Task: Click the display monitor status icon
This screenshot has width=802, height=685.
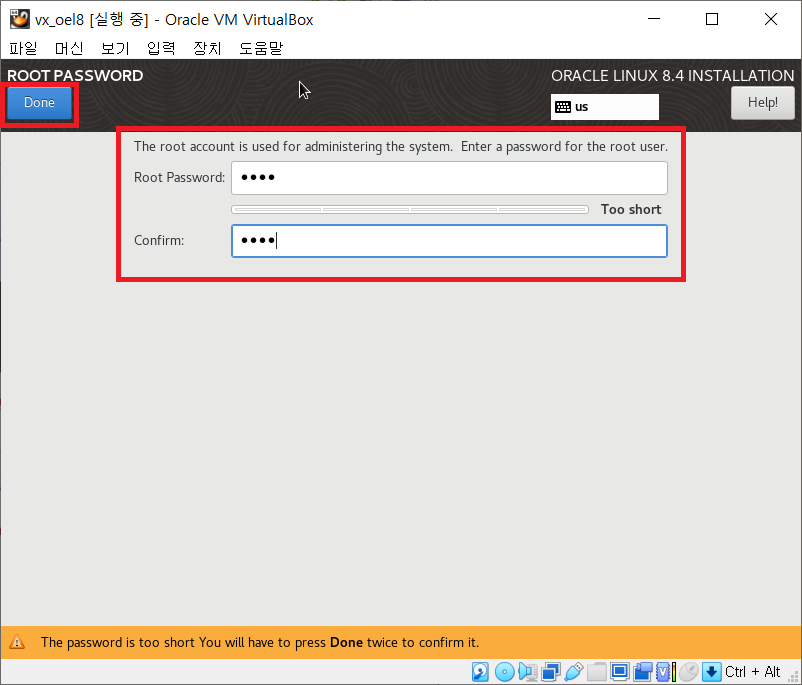Action: pos(619,672)
